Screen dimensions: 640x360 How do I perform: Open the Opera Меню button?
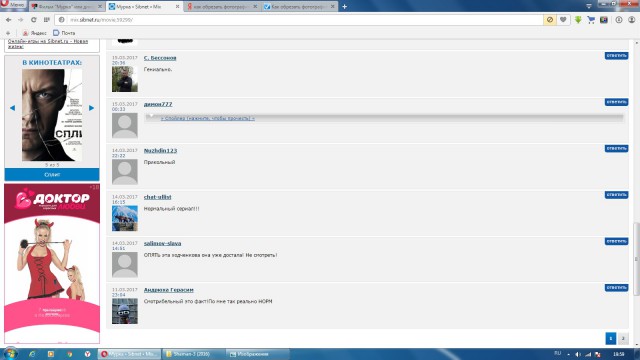pos(13,4)
